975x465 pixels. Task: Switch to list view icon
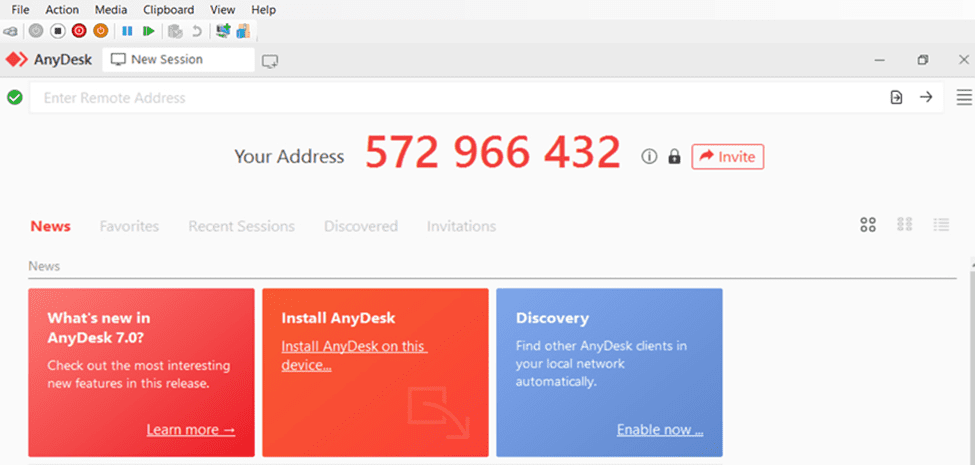941,224
